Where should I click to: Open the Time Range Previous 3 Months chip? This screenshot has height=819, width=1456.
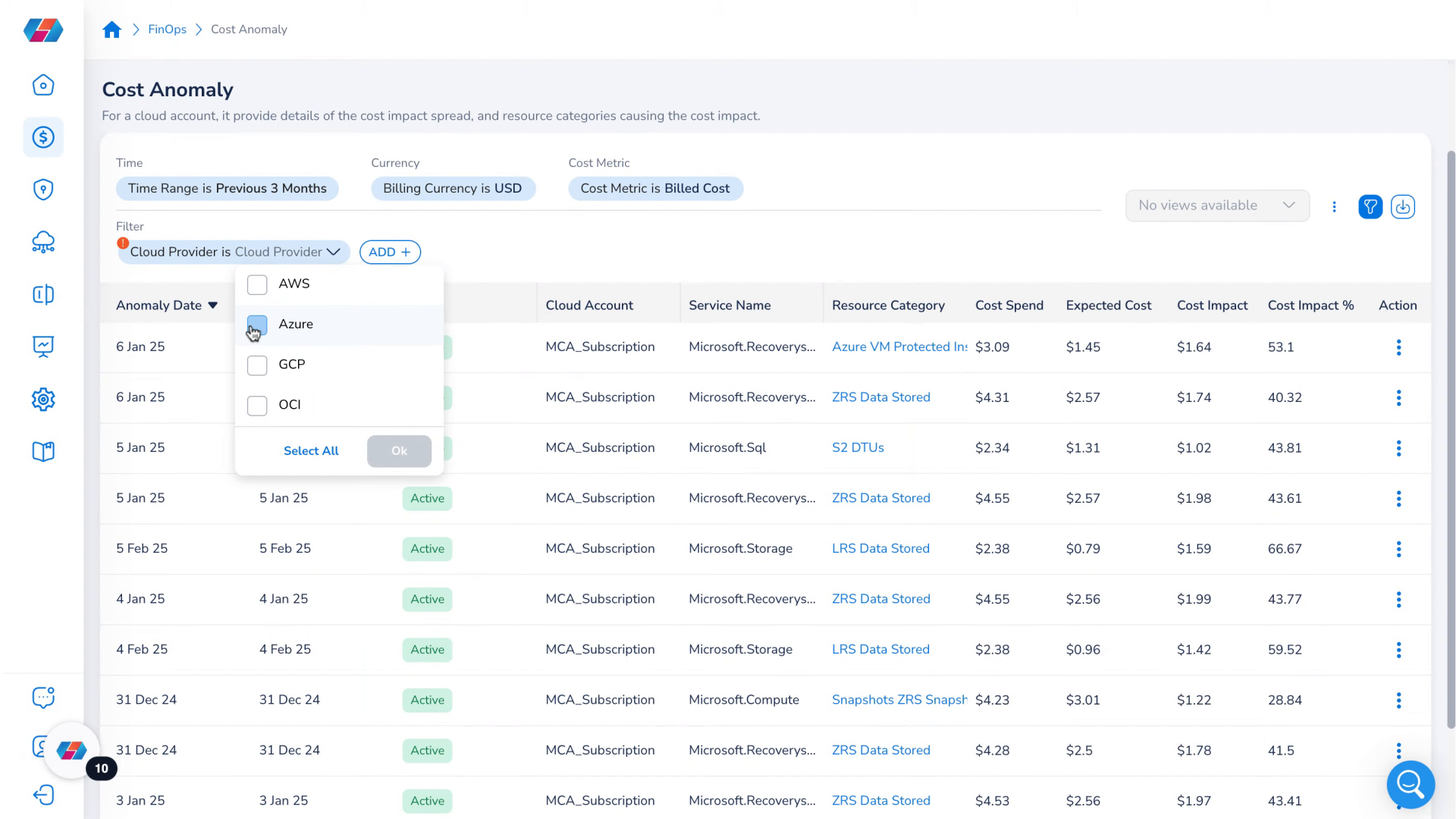click(x=227, y=188)
